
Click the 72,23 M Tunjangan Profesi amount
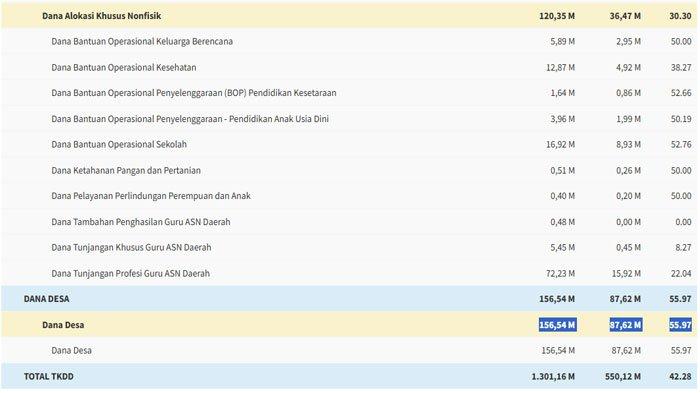pos(560,273)
